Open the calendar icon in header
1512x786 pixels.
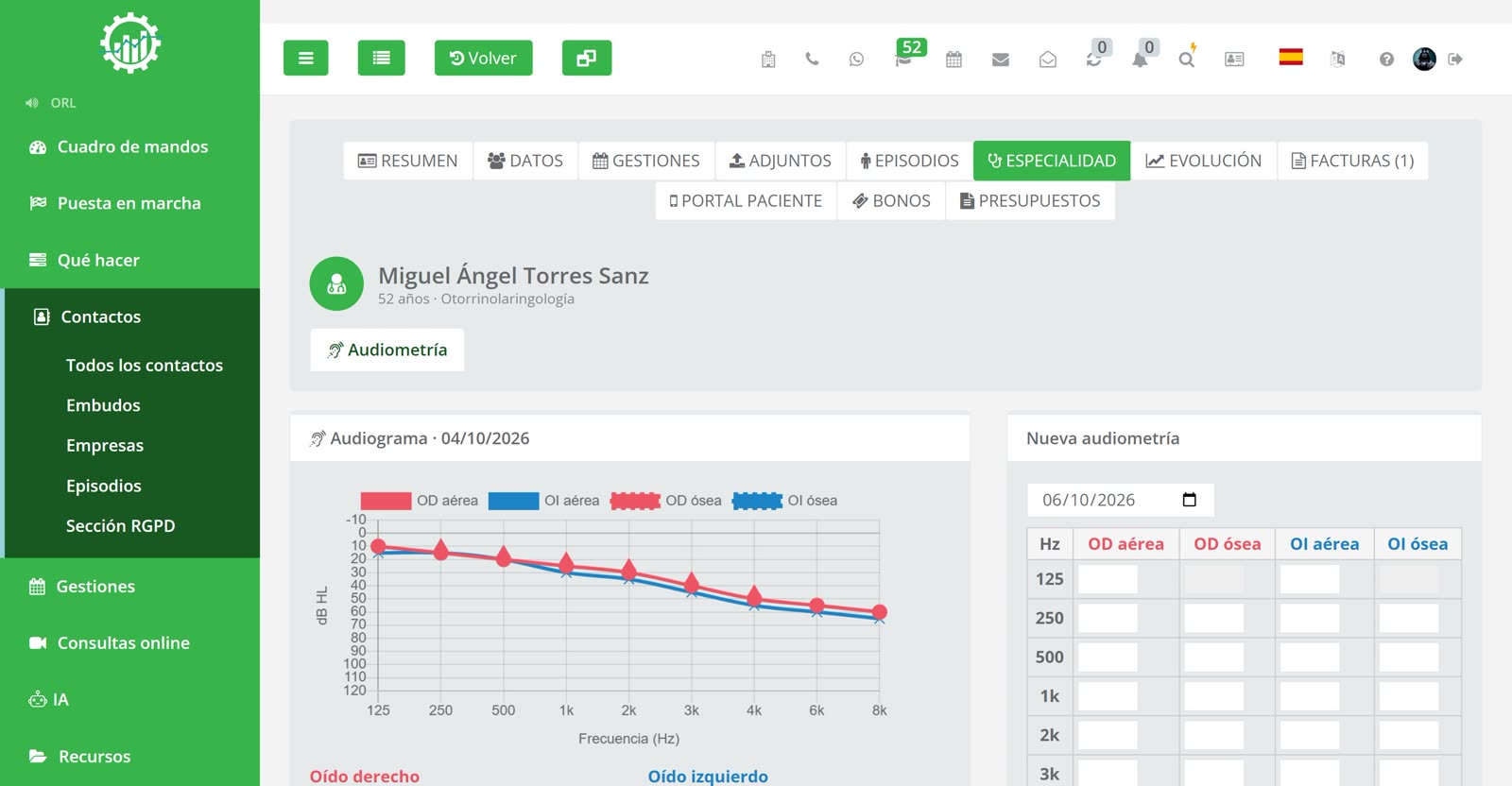coord(954,59)
